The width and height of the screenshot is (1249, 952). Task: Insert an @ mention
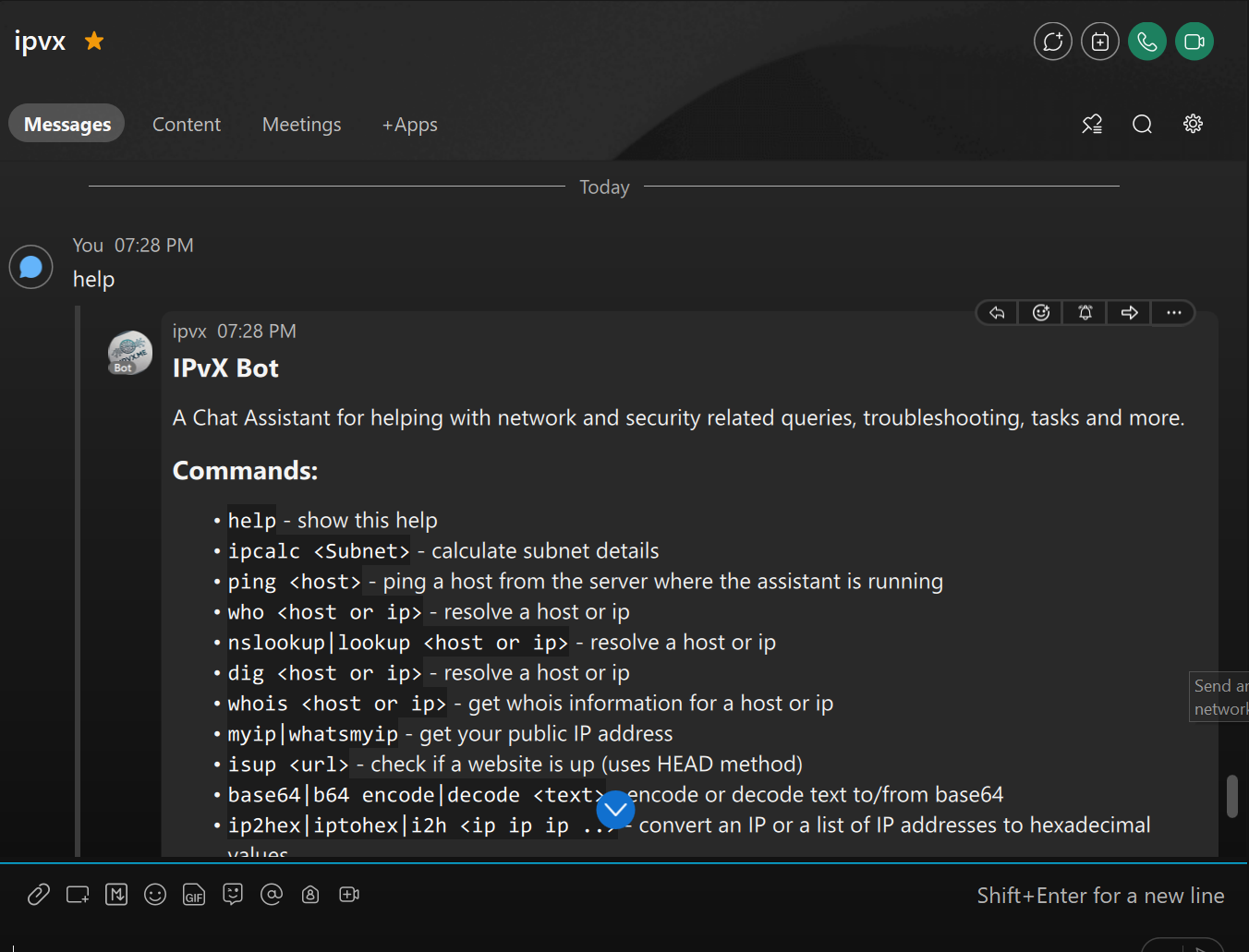click(x=272, y=894)
